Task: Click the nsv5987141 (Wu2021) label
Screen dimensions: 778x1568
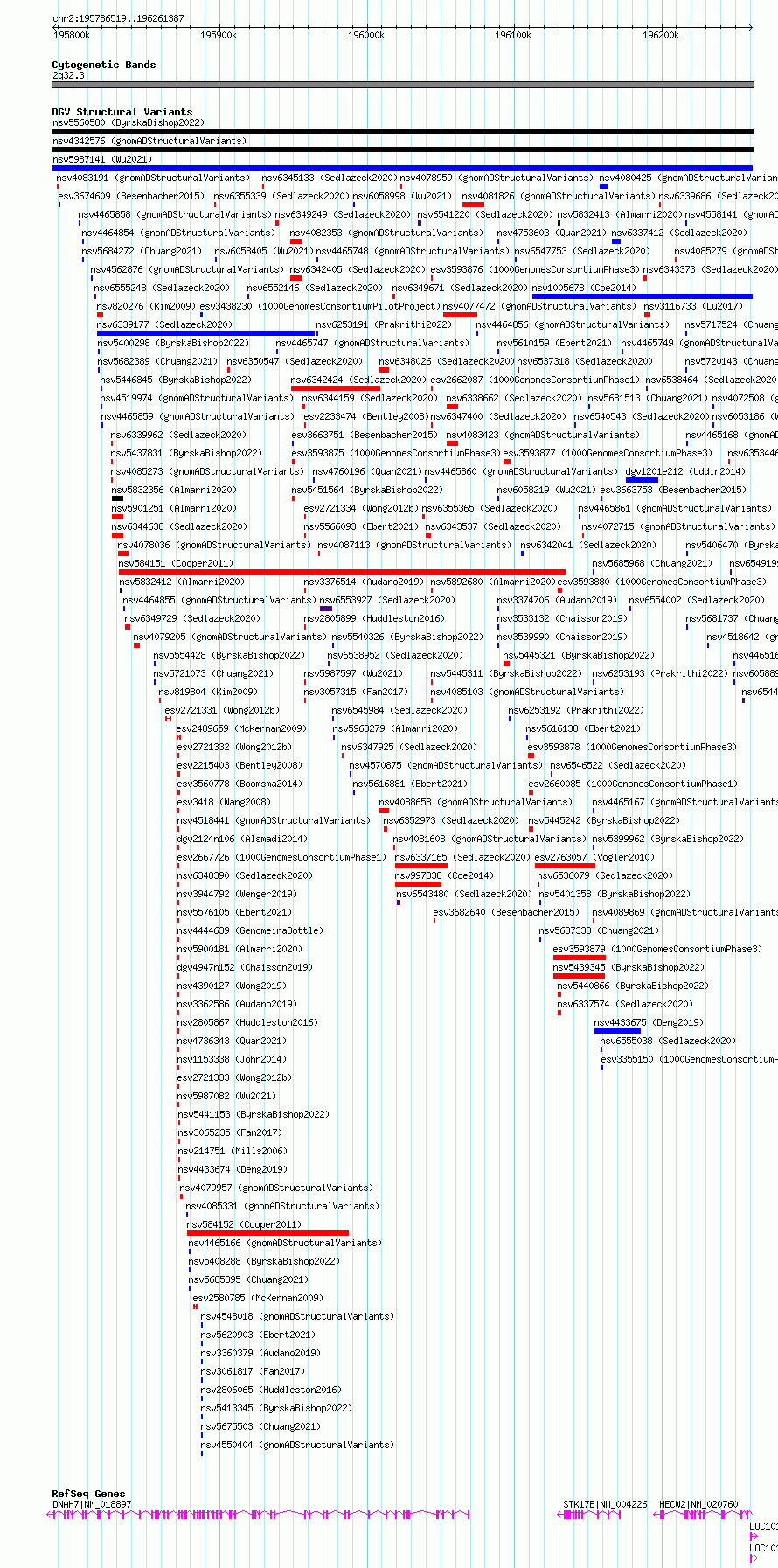Action: pos(102,160)
